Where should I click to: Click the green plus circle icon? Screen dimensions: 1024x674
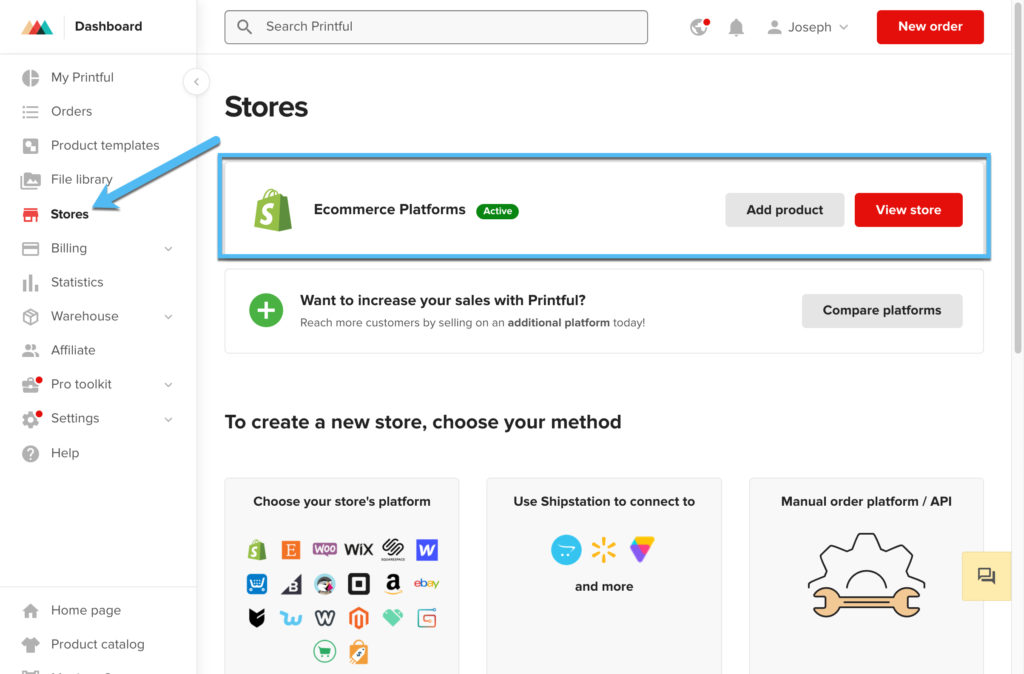click(x=266, y=310)
